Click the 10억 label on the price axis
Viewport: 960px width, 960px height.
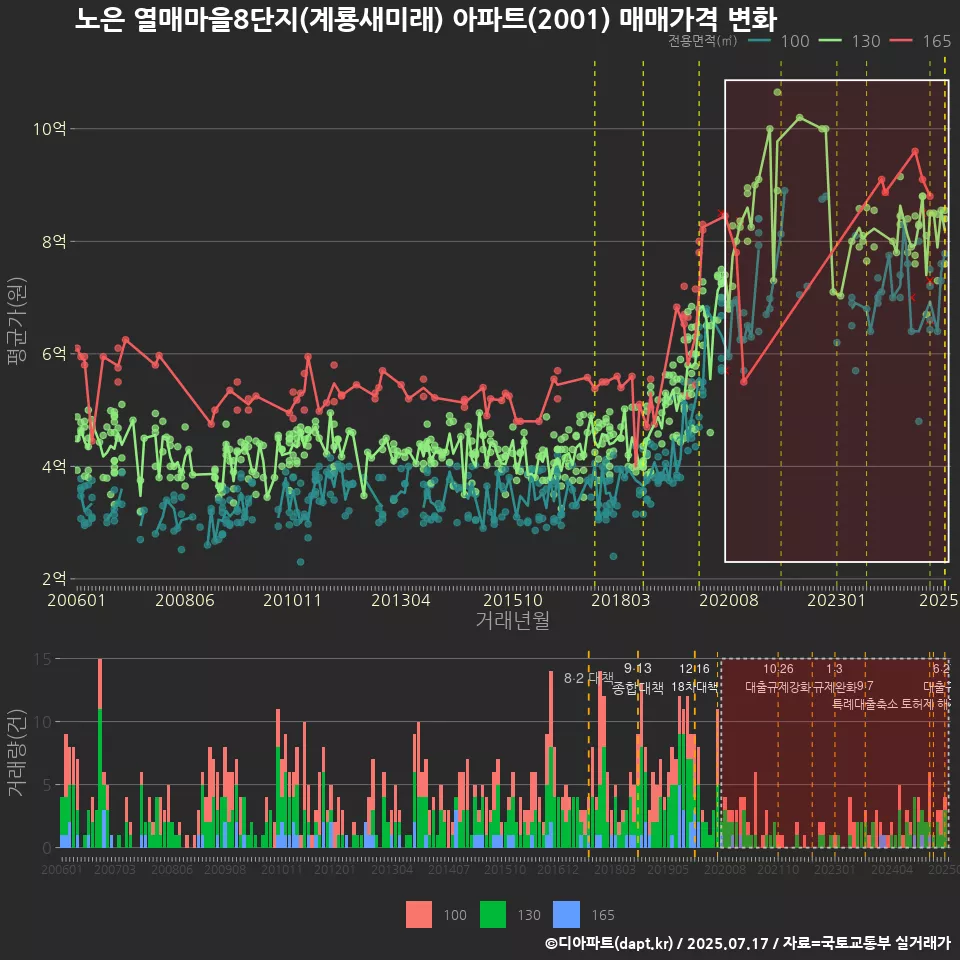(x=50, y=129)
